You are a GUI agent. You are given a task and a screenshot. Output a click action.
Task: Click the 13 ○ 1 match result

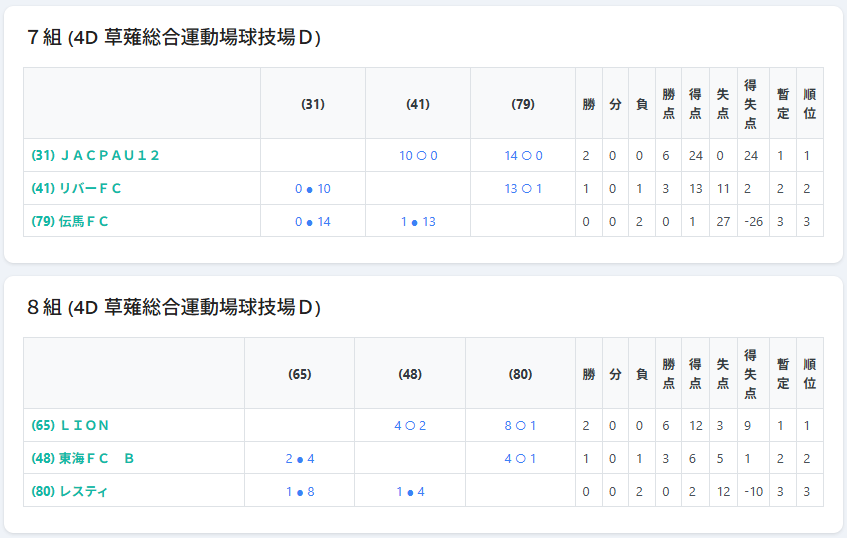click(x=523, y=188)
